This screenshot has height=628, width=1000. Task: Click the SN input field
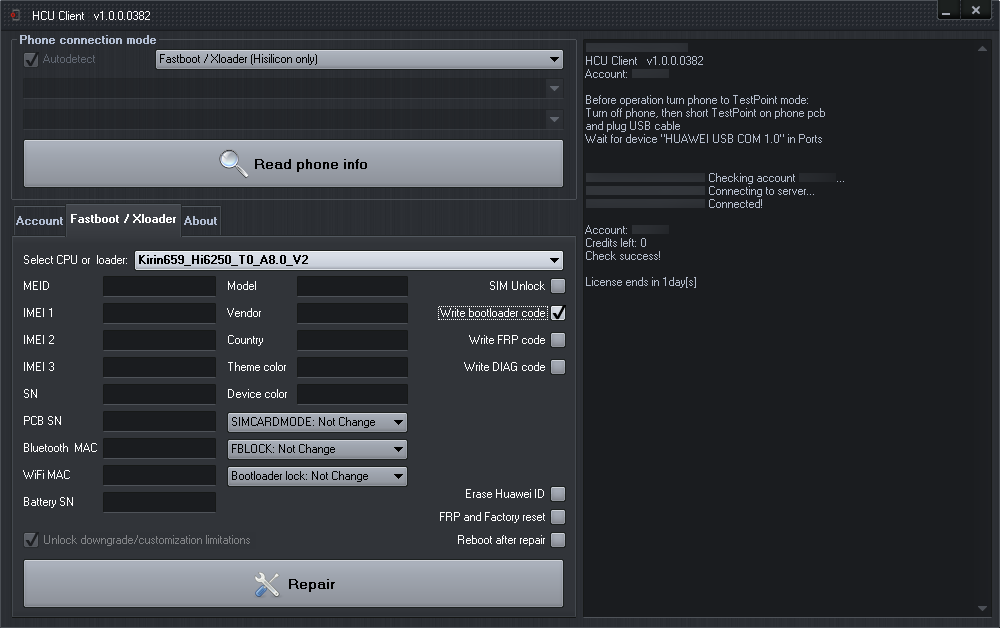[x=159, y=394]
